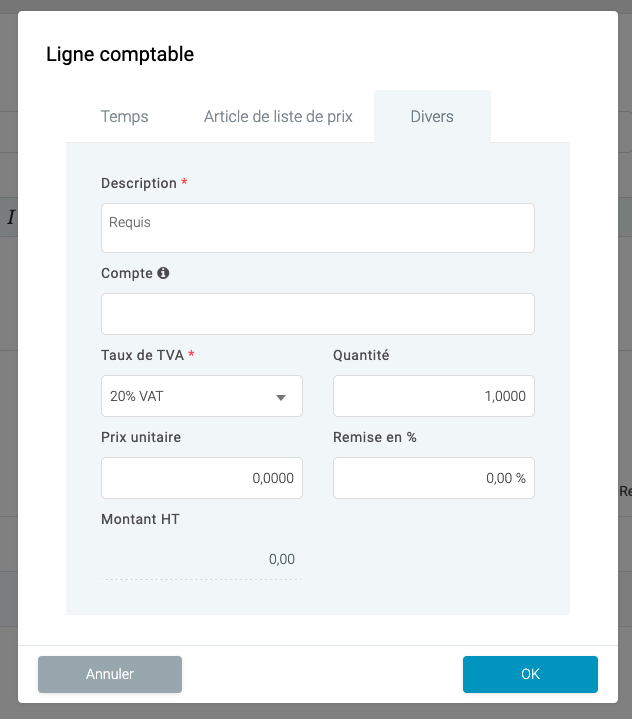Click the Montant HT label
The height and width of the screenshot is (719, 632).
pos(140,519)
